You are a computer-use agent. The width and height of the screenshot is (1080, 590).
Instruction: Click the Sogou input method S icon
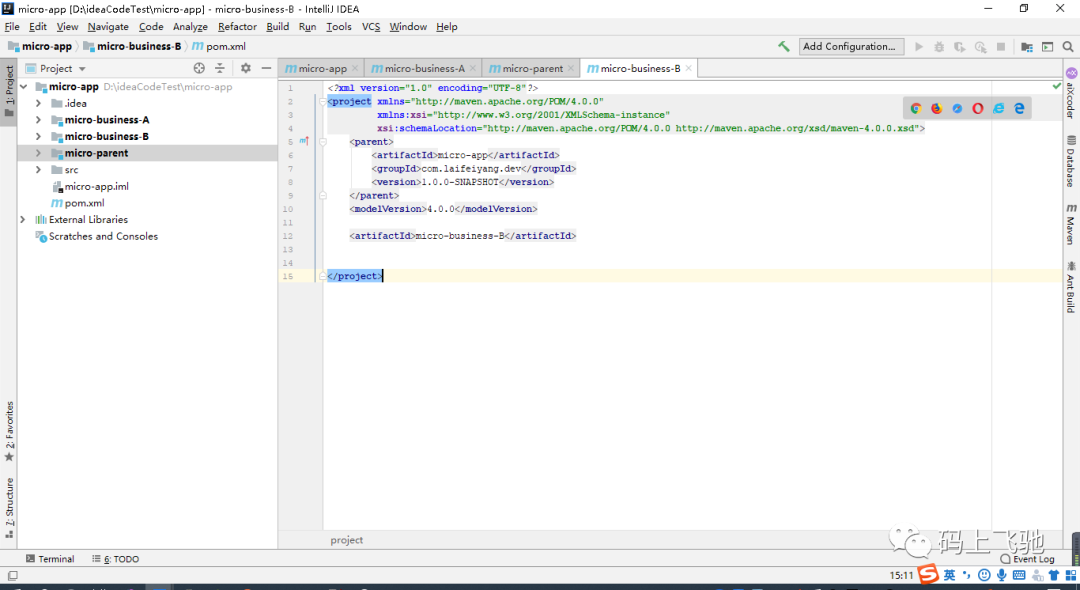928,574
